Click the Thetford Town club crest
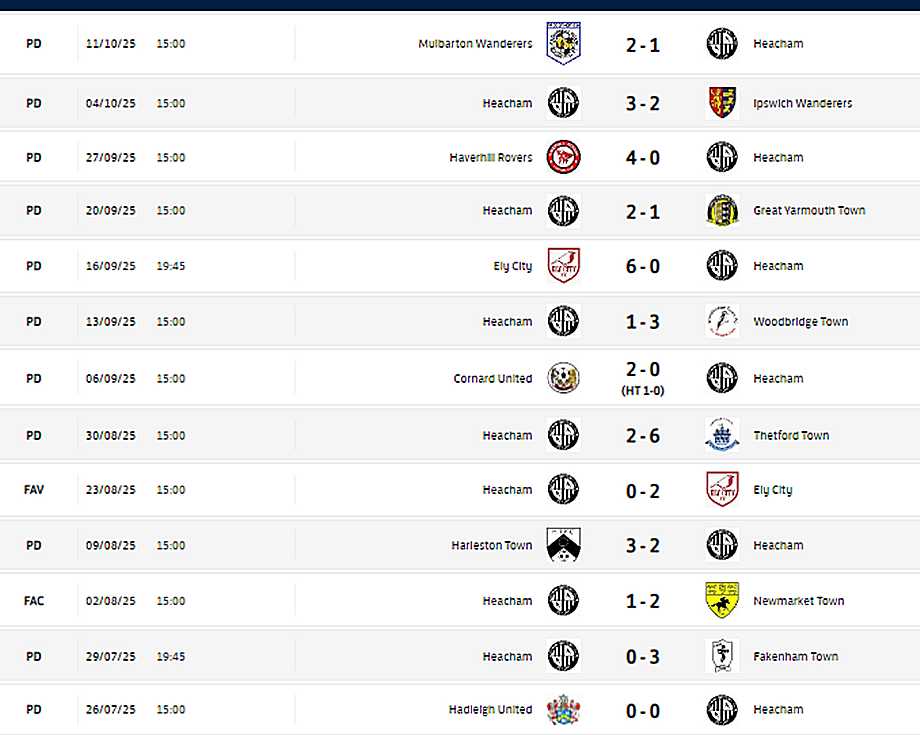Viewport: 920px width, 735px height. point(721,435)
